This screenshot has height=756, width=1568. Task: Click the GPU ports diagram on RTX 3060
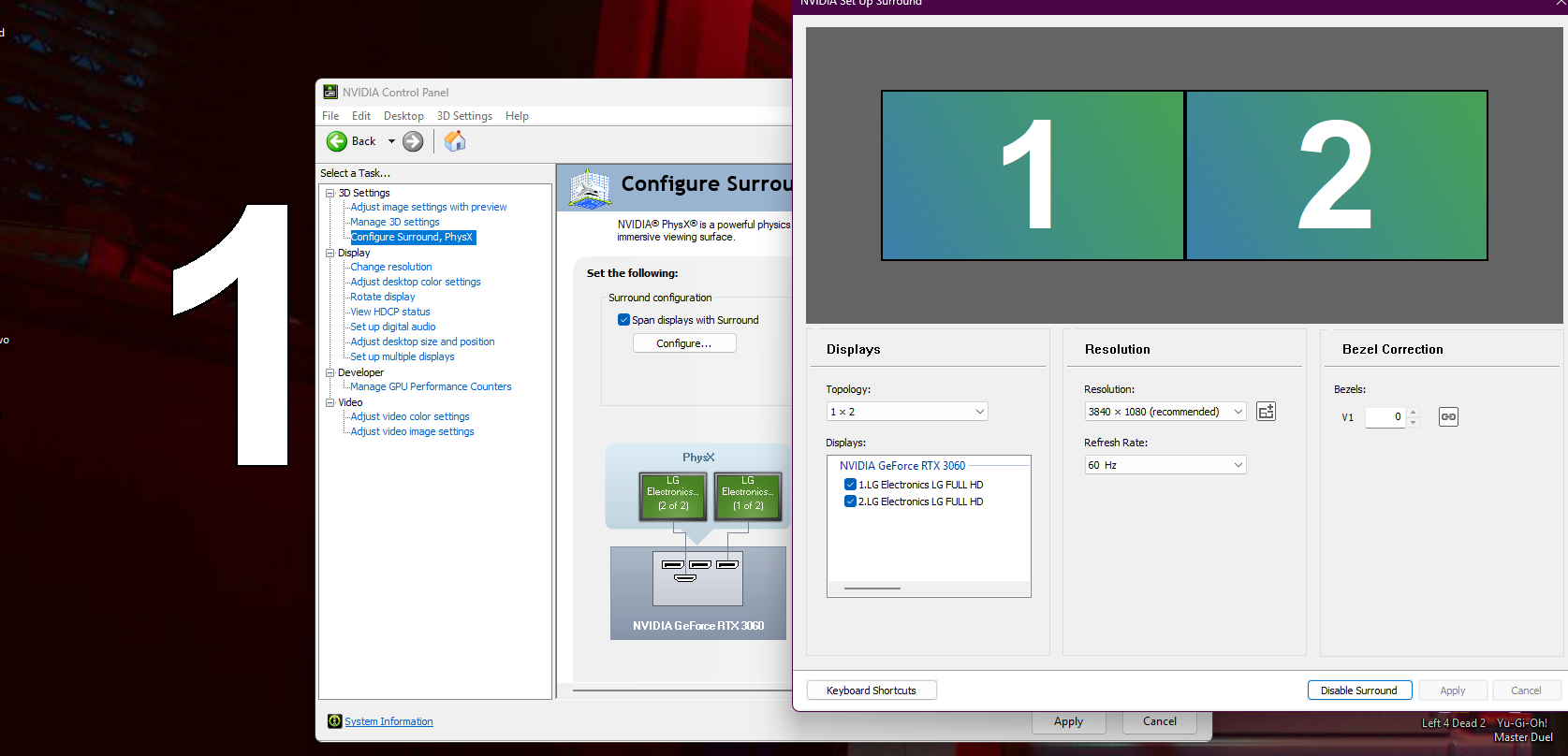pyautogui.click(x=697, y=578)
